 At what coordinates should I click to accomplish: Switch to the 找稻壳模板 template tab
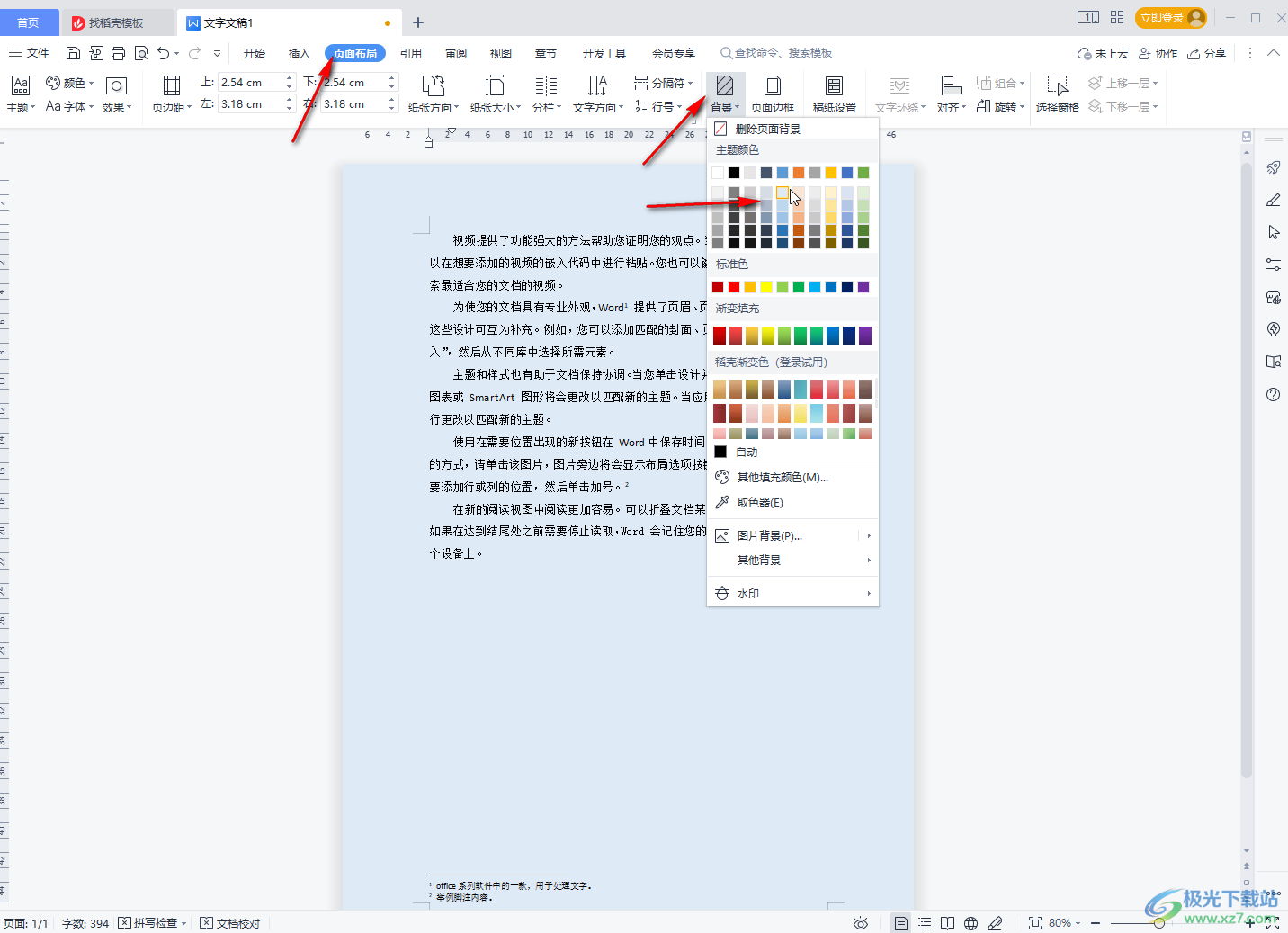tap(118, 22)
